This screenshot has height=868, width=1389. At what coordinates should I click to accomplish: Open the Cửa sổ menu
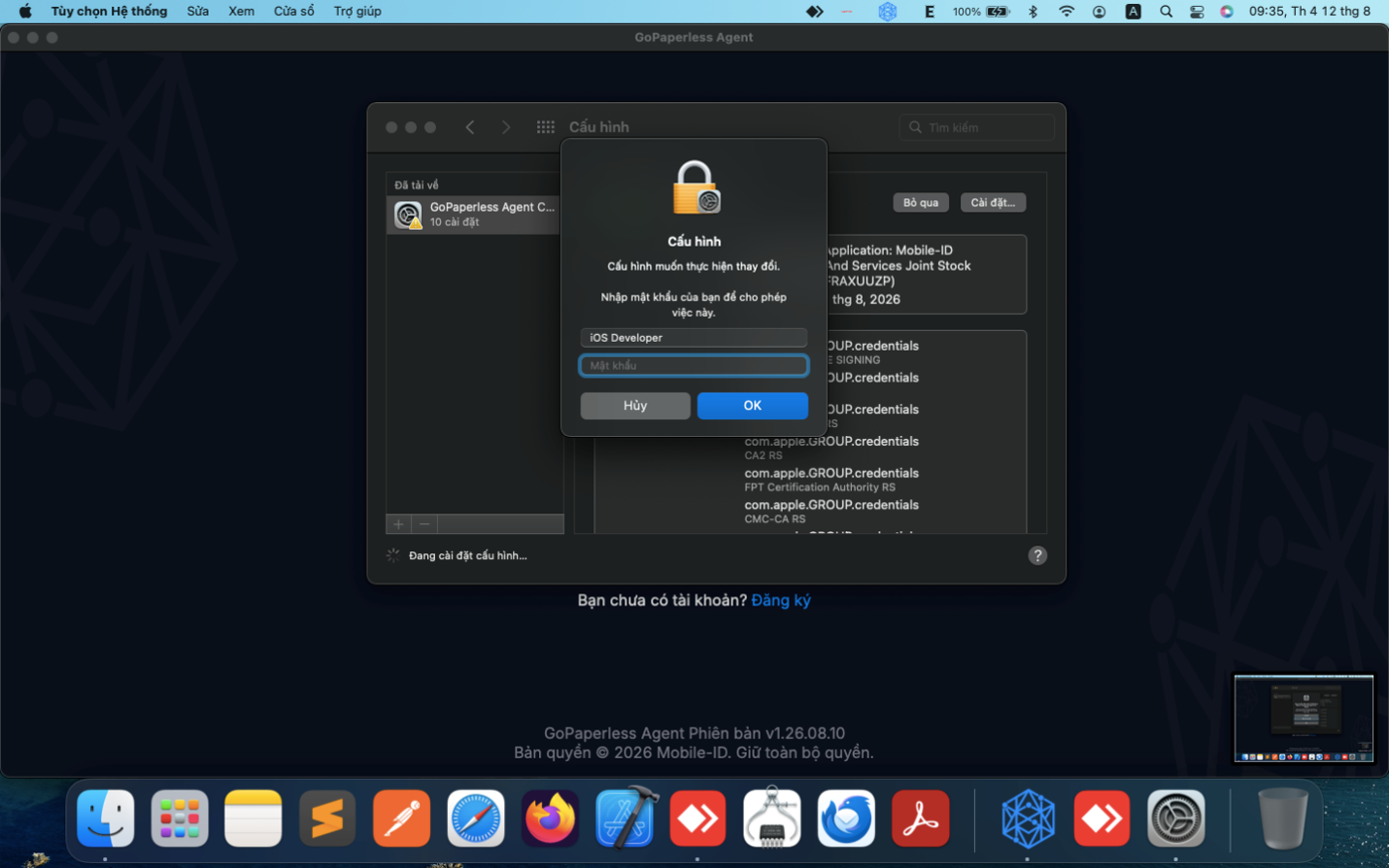pos(293,12)
